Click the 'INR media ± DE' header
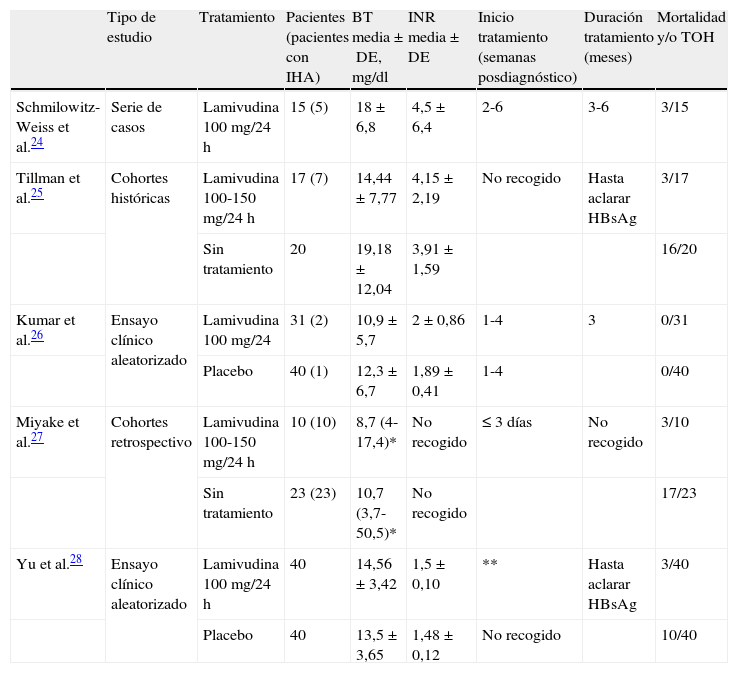Viewport: 738px width, 673px height. click(x=435, y=37)
